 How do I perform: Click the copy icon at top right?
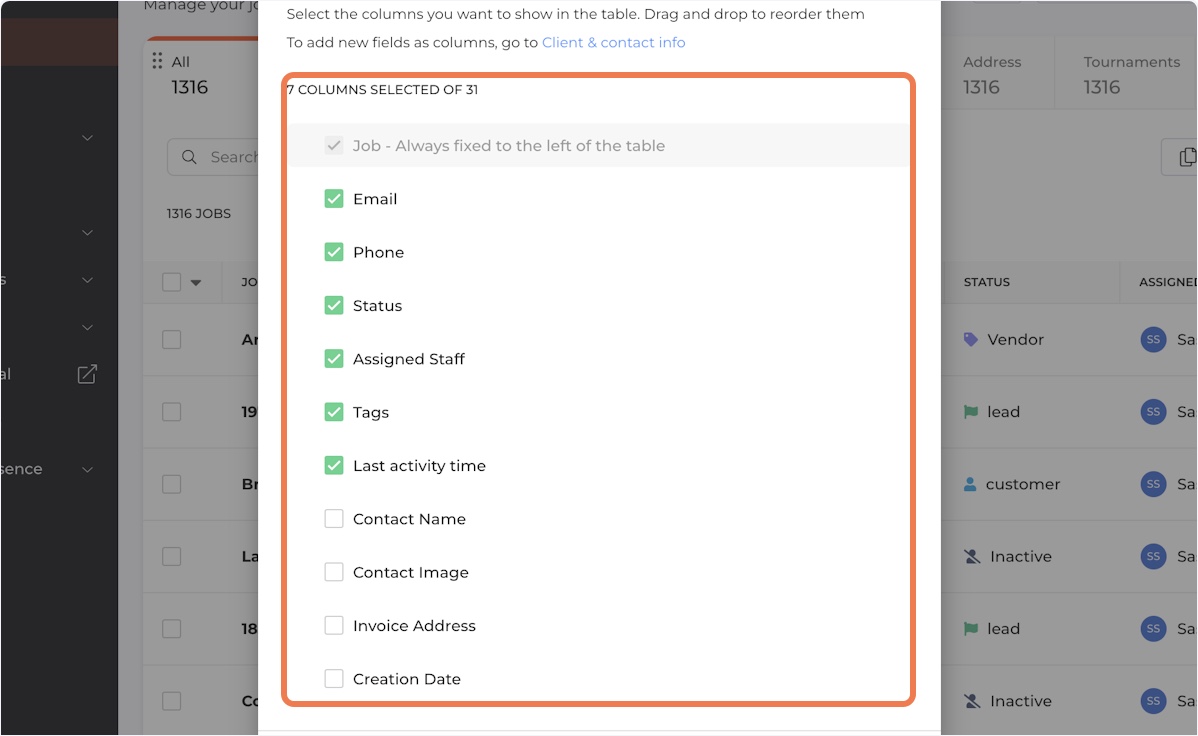point(1187,157)
